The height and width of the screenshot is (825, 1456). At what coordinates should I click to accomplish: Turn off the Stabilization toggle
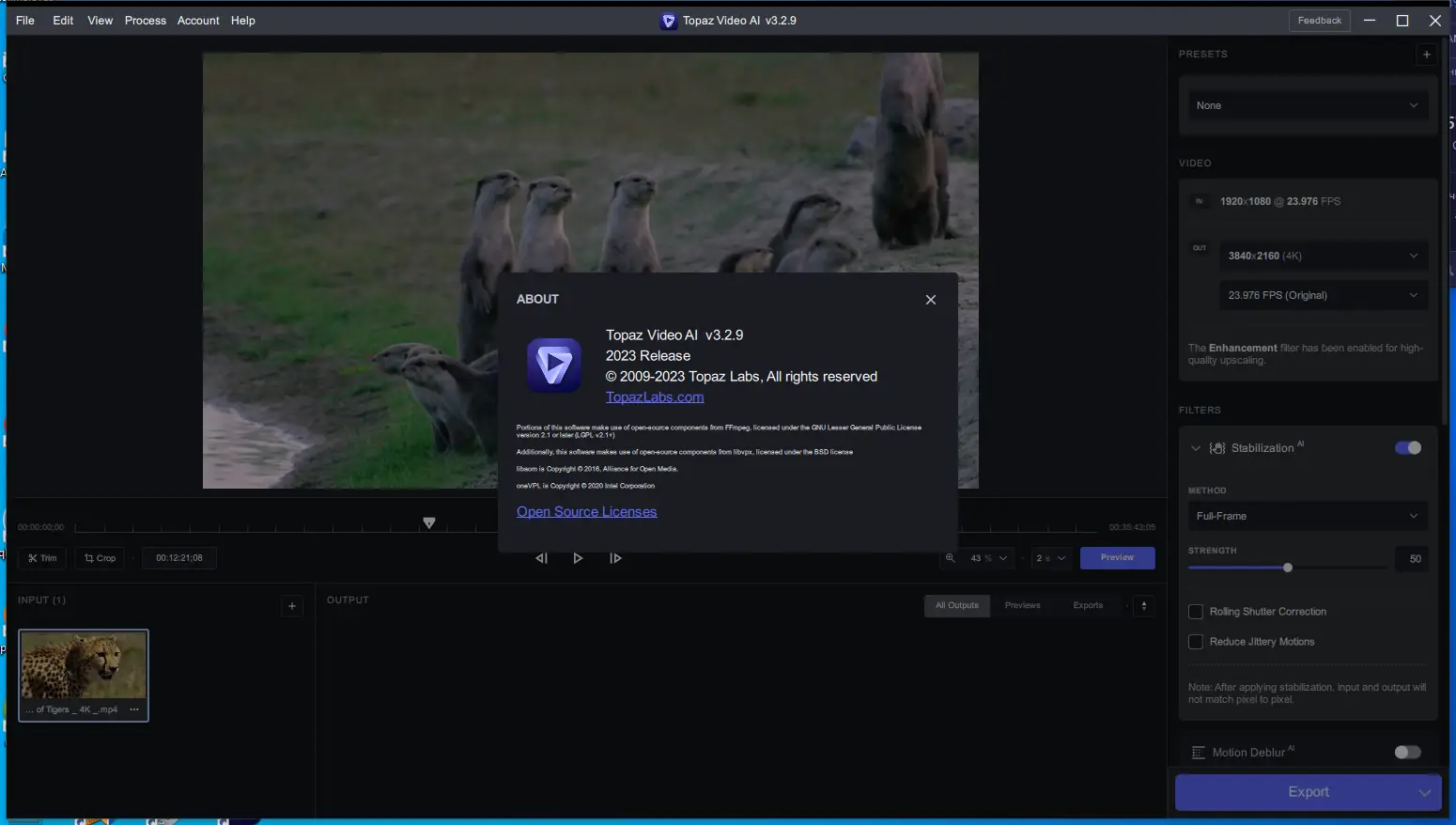(1408, 448)
